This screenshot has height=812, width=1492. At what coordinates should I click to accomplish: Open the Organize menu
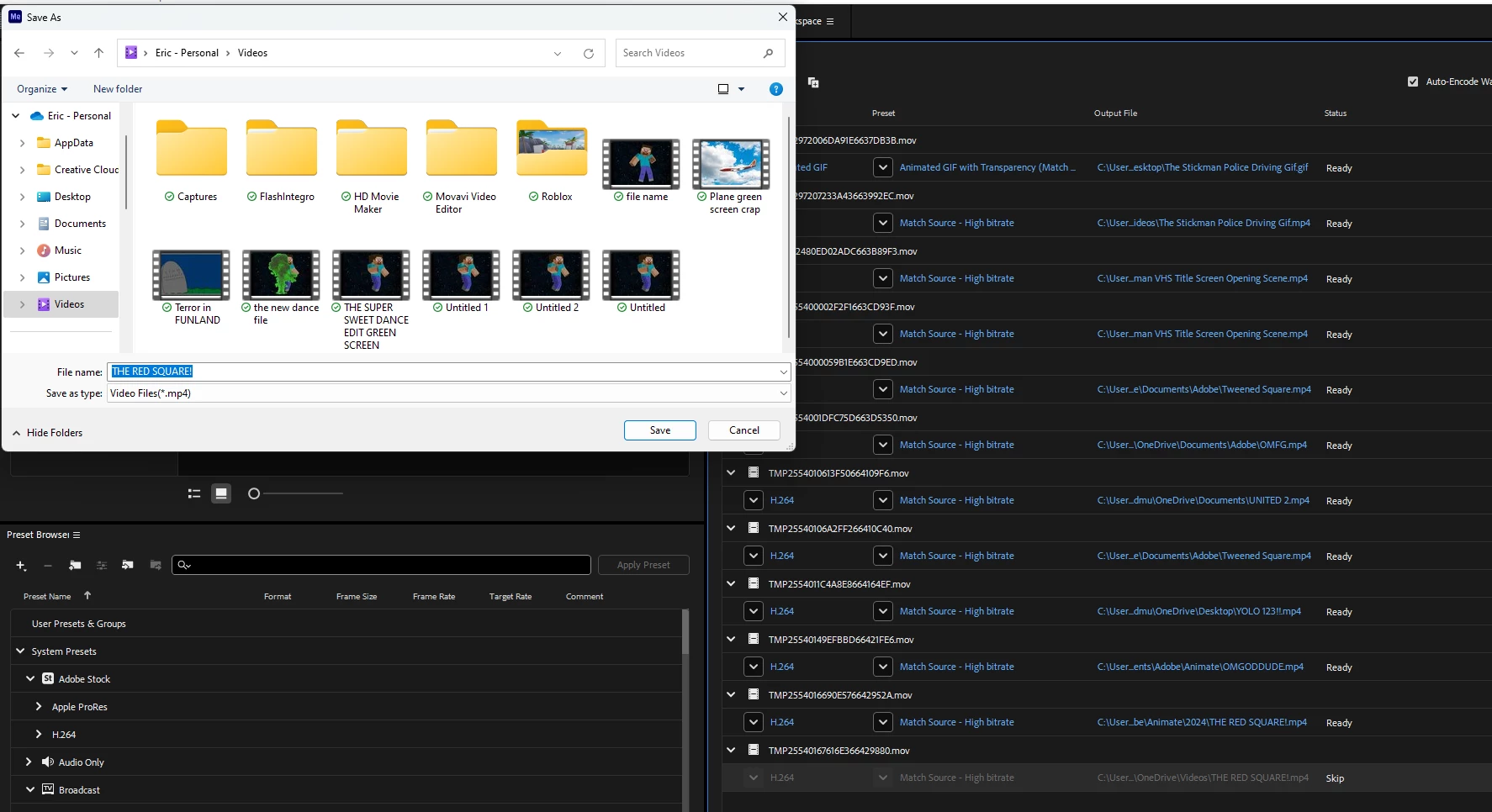42,89
